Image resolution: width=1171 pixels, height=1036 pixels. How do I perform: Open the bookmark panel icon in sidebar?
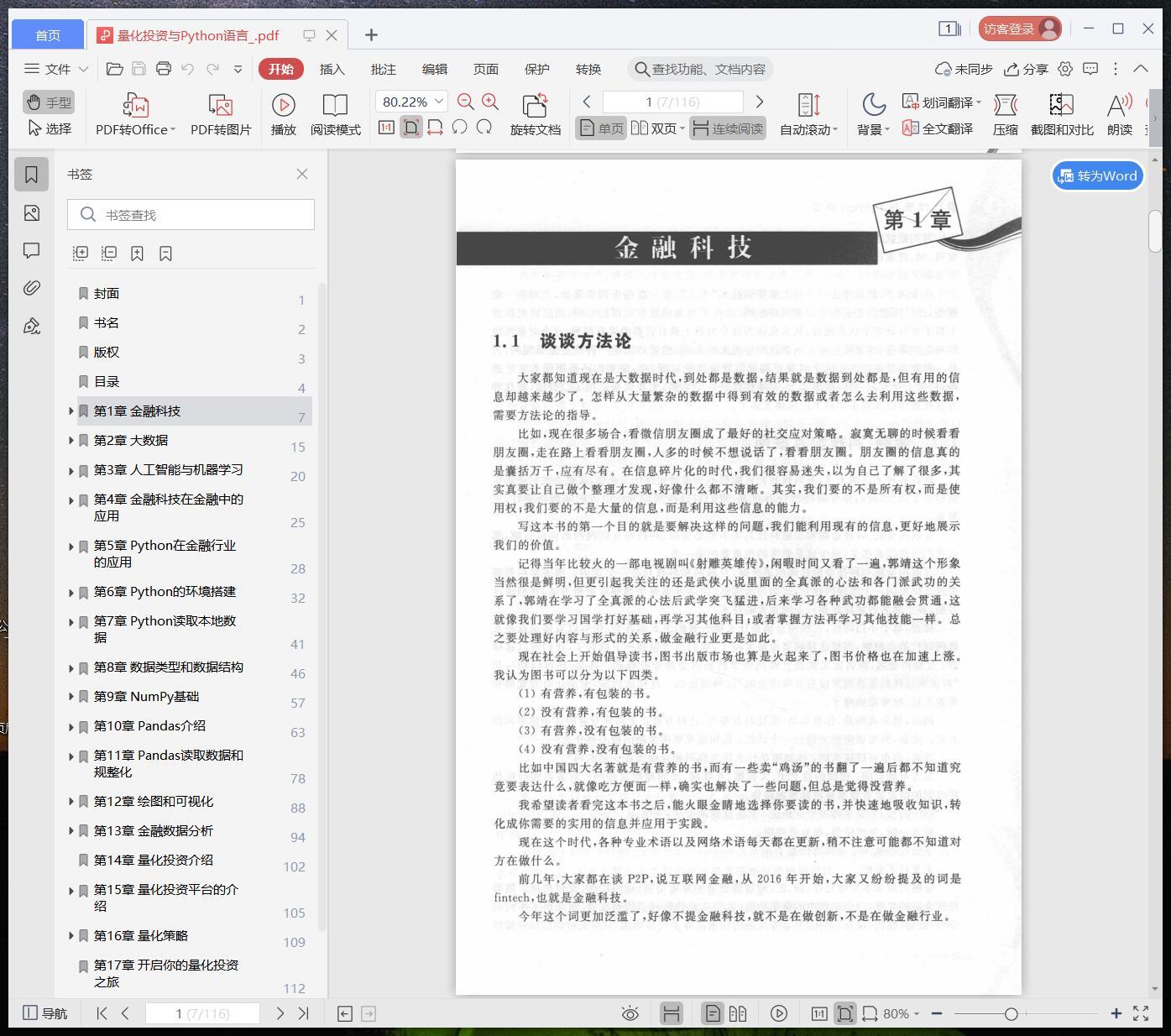tap(31, 175)
